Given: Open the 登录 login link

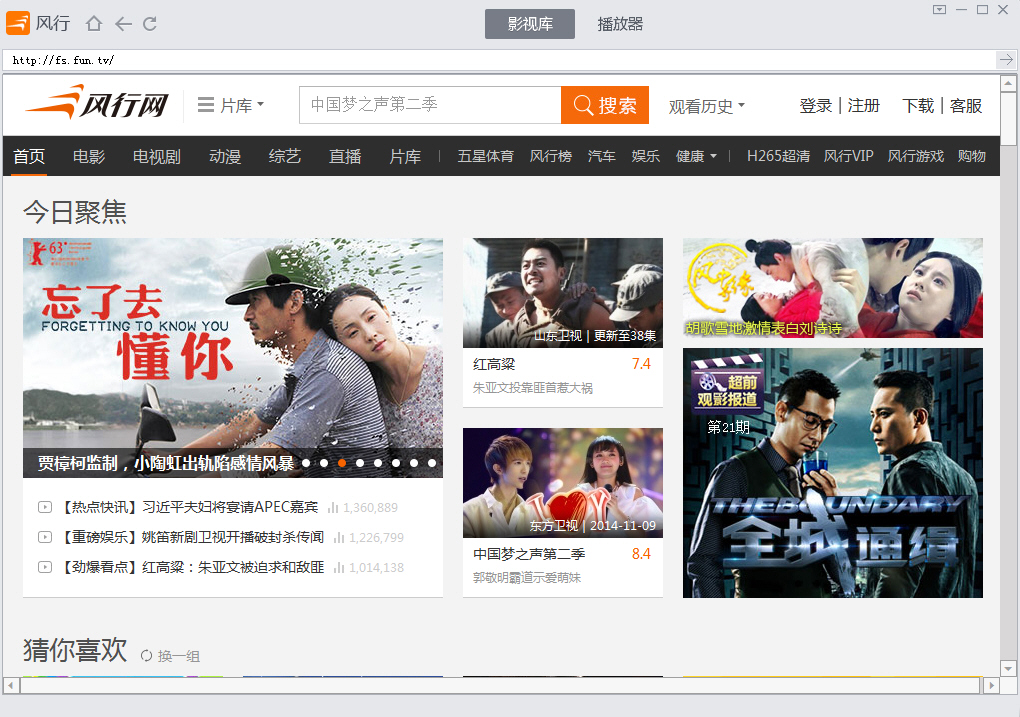Looking at the screenshot, I should 816,105.
